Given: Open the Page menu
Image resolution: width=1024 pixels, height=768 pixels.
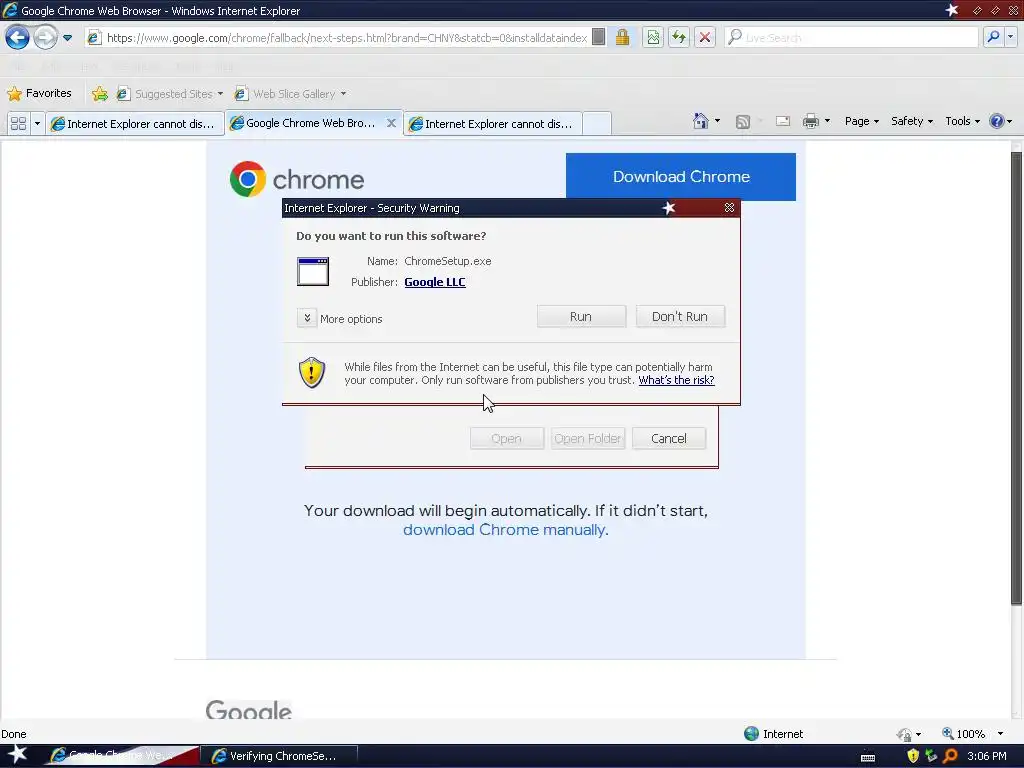Looking at the screenshot, I should 861,121.
